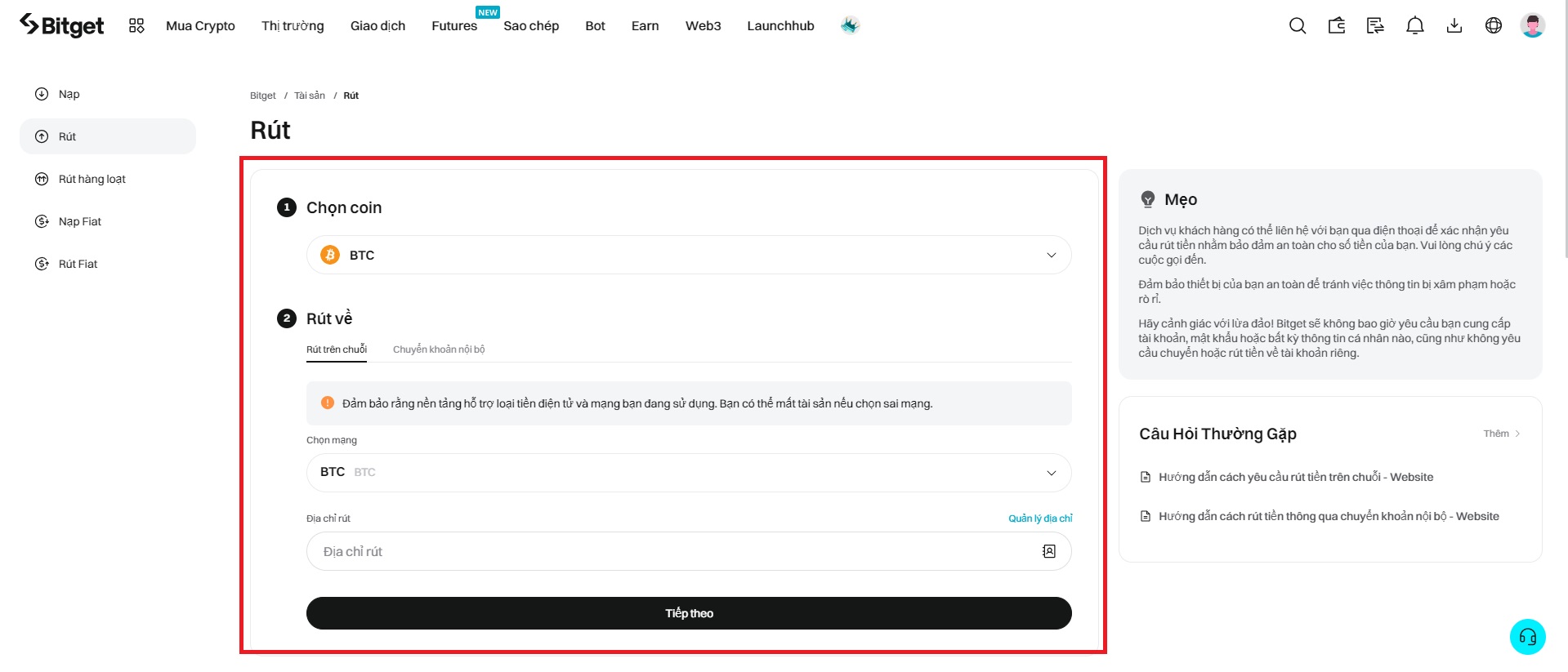Open the language globe icon
This screenshot has width=1568, height=672.
point(1494,25)
